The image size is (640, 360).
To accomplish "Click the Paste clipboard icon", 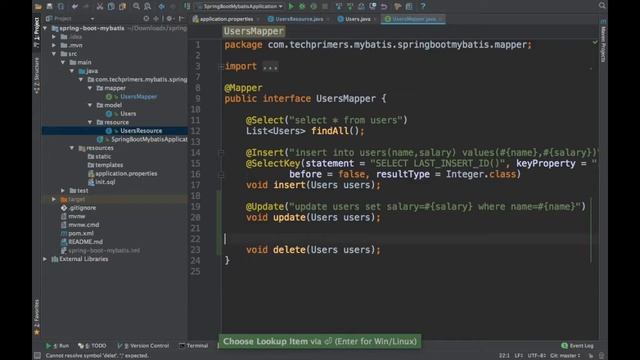I will point(122,6).
